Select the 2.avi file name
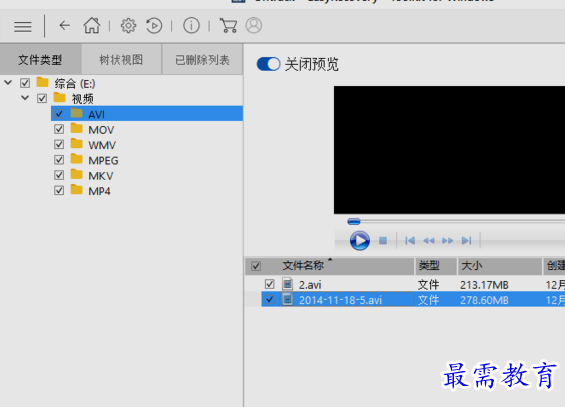This screenshot has width=565, height=407. click(310, 285)
